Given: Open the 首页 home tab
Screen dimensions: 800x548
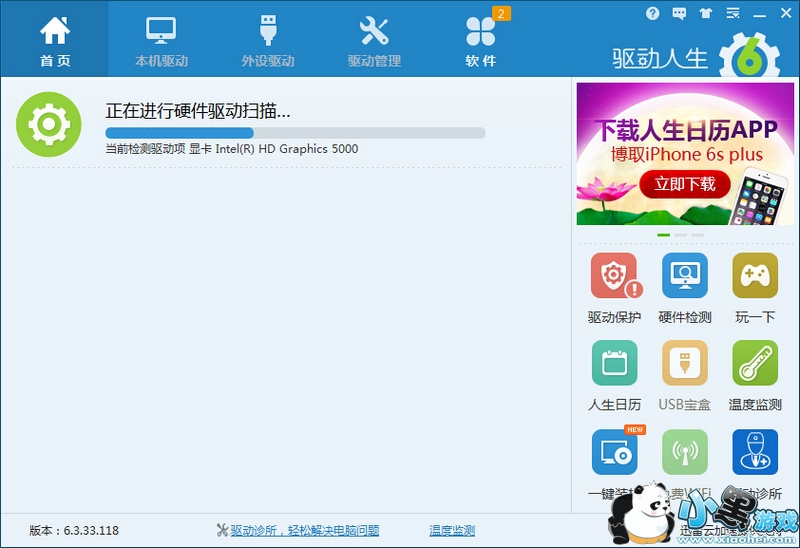Looking at the screenshot, I should pos(55,39).
